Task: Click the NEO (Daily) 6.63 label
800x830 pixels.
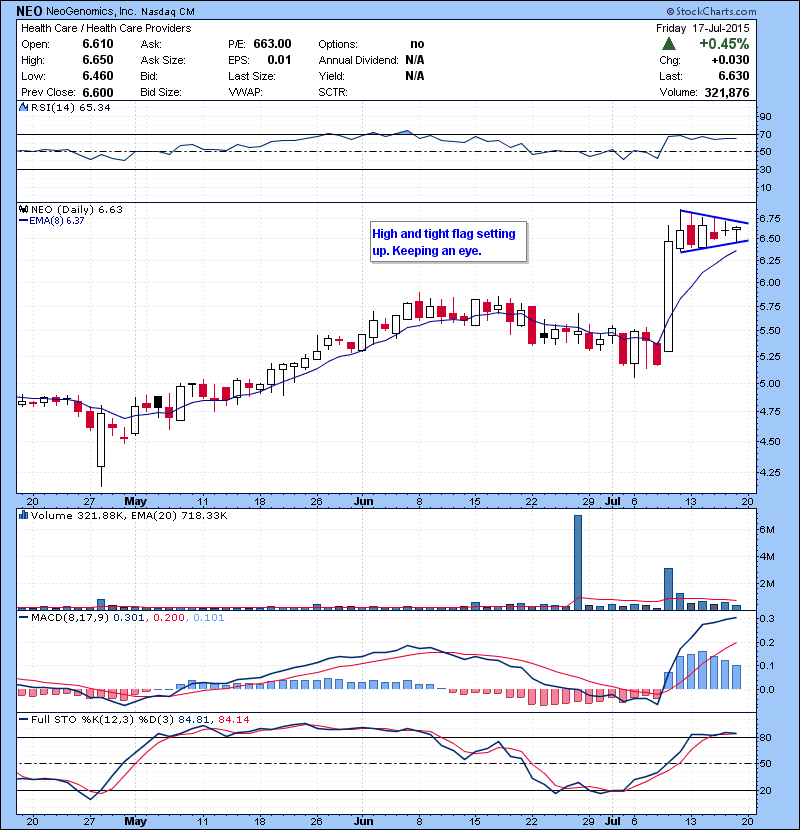Action: point(77,210)
